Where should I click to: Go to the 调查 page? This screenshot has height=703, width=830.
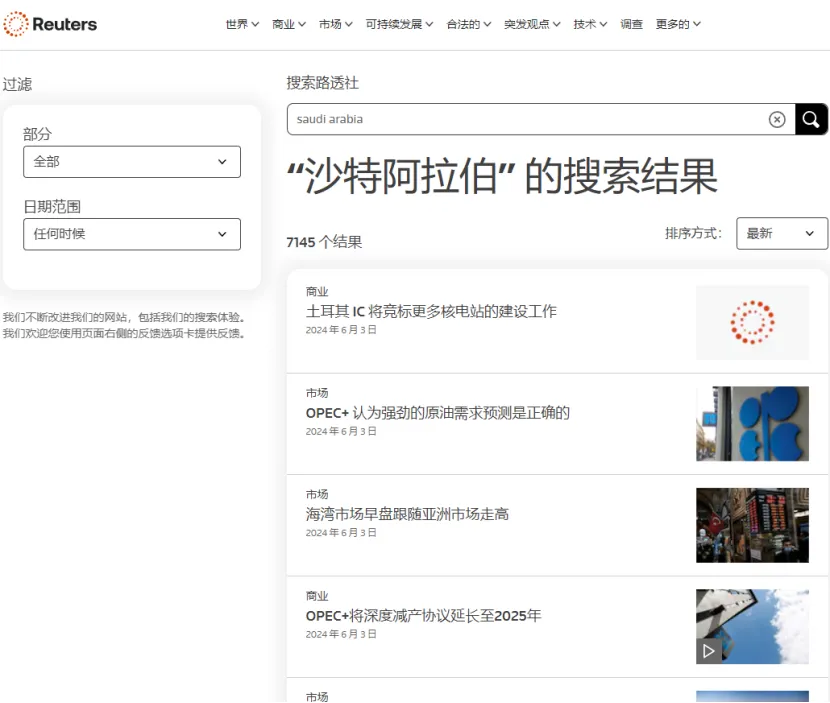click(x=632, y=24)
